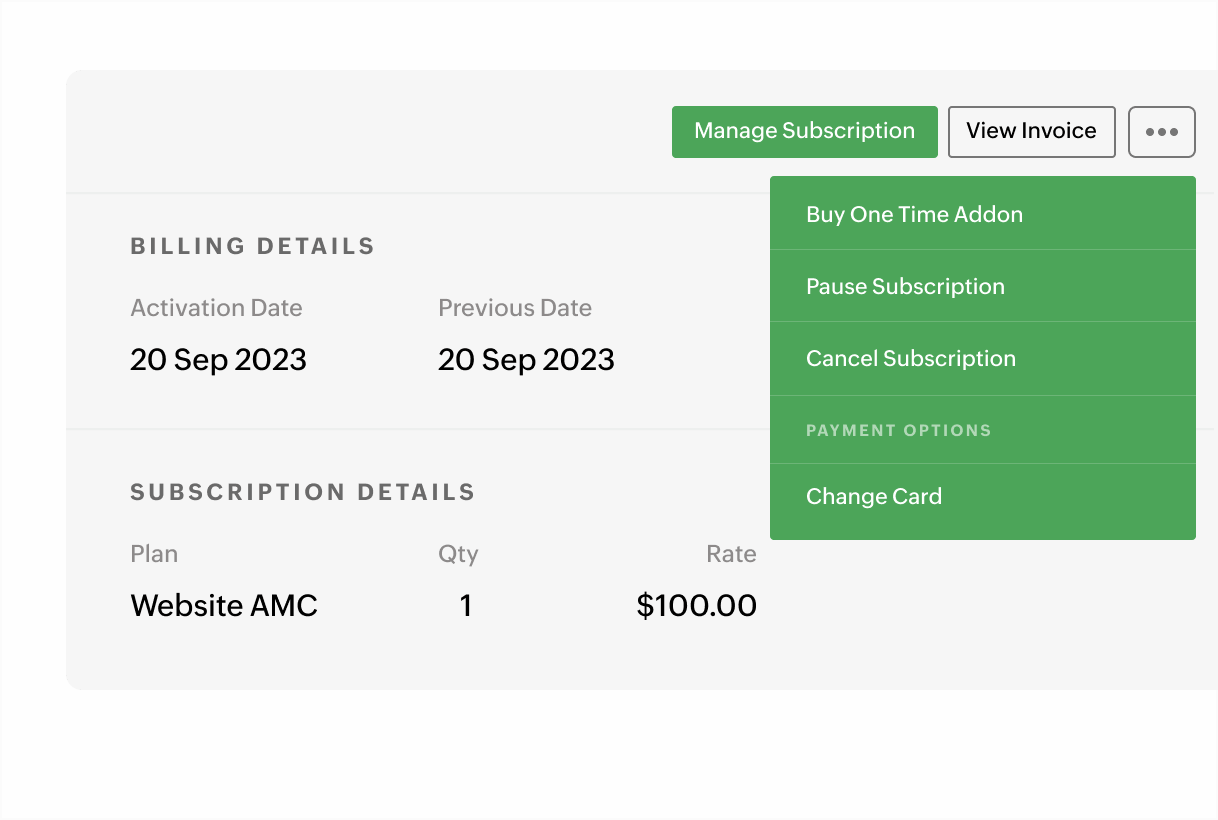Select the Website AMC plan name
This screenshot has width=1218, height=820.
point(224,605)
